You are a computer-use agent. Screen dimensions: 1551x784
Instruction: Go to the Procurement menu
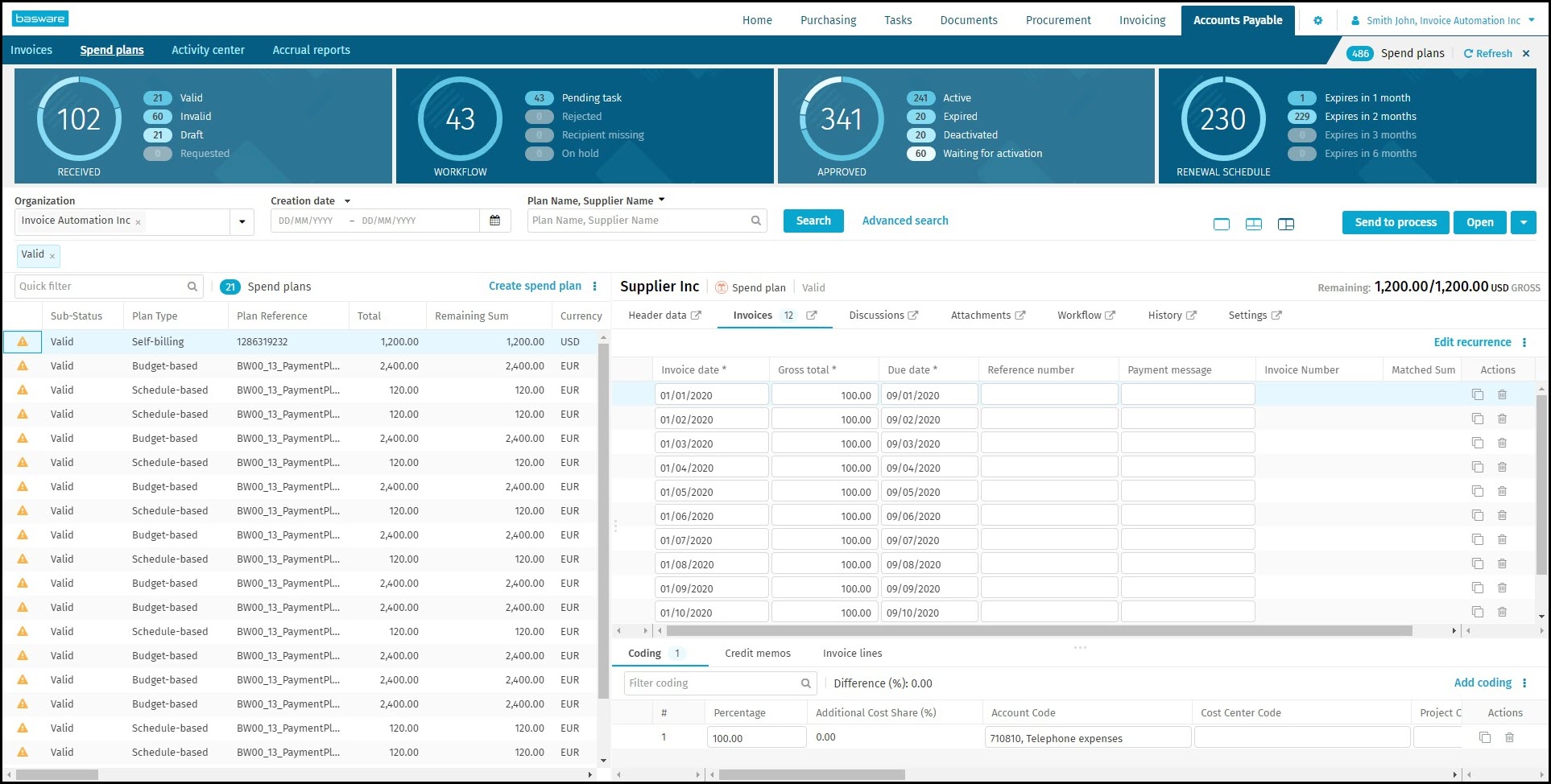1058,20
